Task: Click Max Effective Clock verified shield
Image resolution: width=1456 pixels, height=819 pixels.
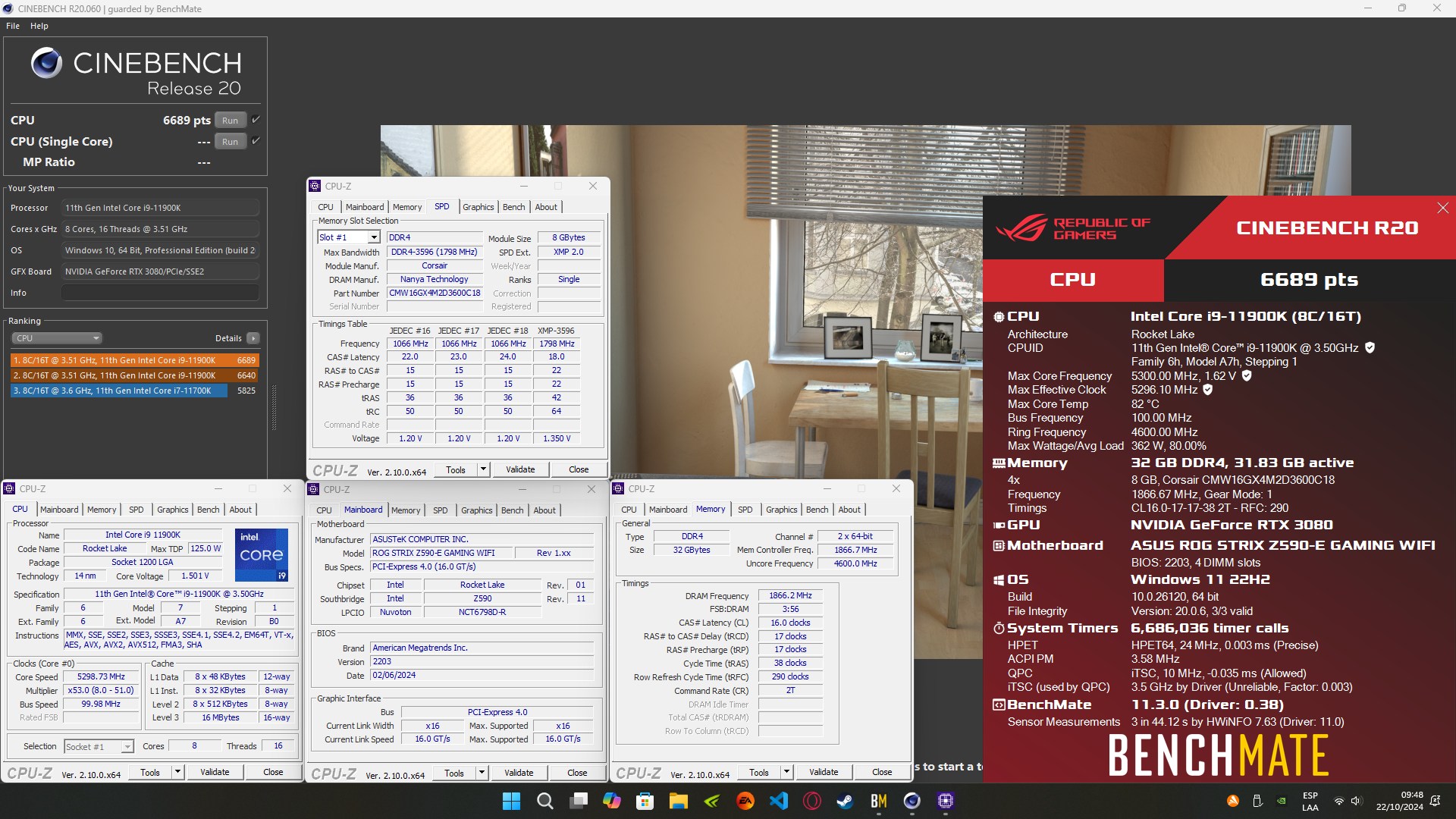Action: pyautogui.click(x=1208, y=390)
